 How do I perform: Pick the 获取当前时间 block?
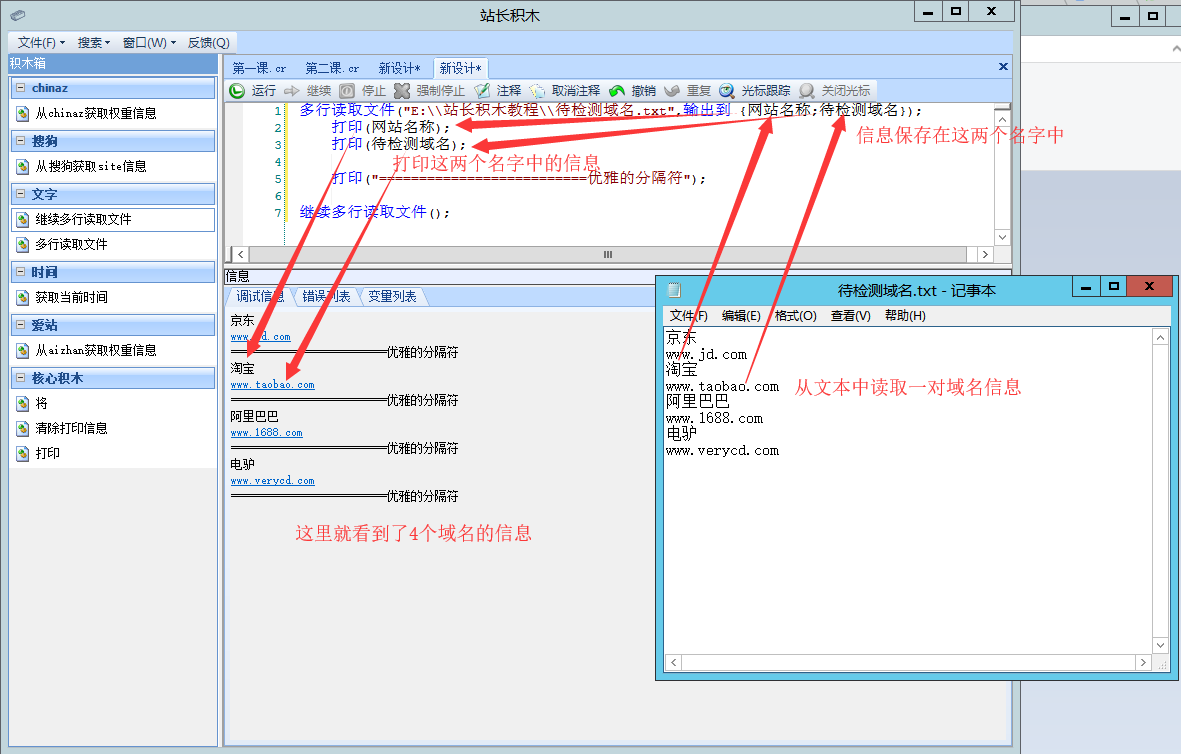click(x=71, y=297)
